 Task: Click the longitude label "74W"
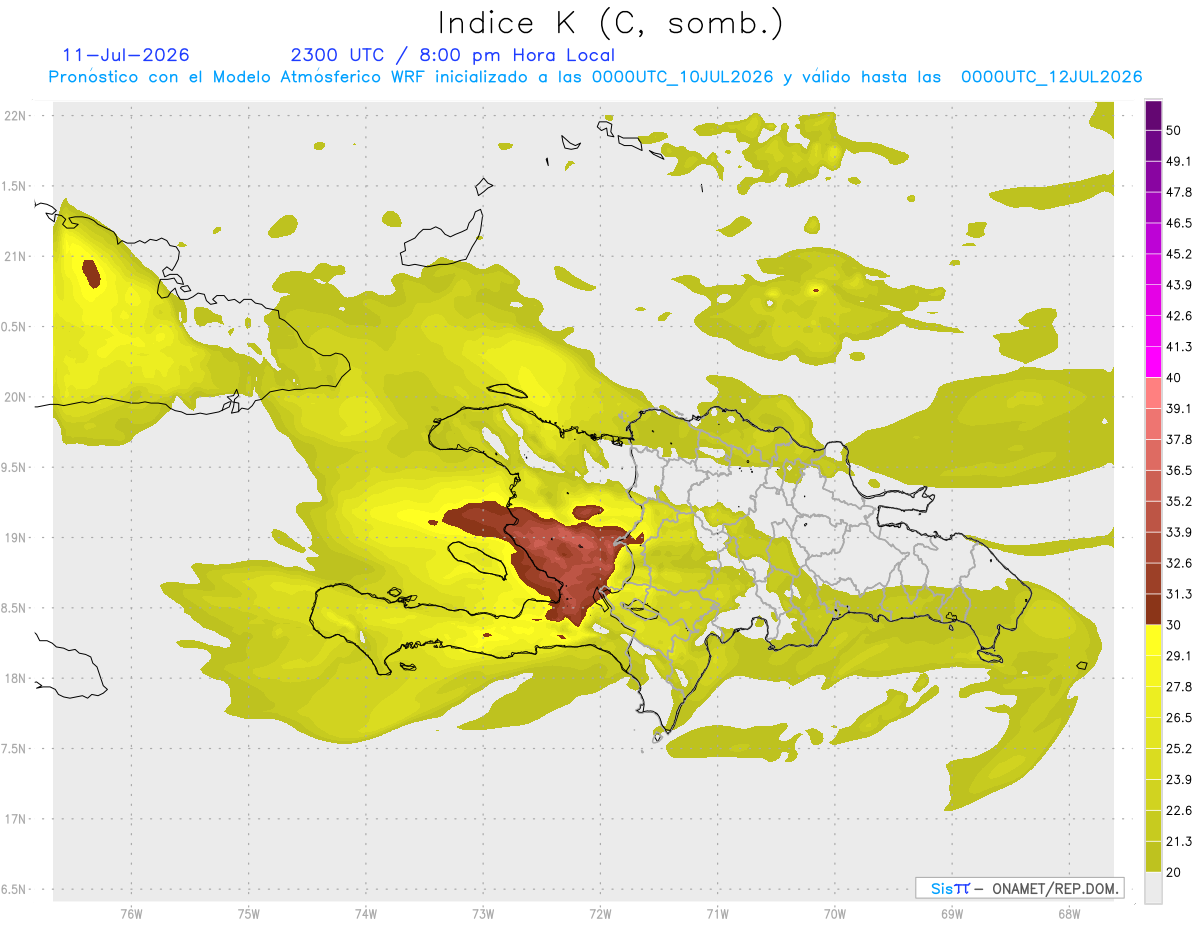tap(365, 913)
